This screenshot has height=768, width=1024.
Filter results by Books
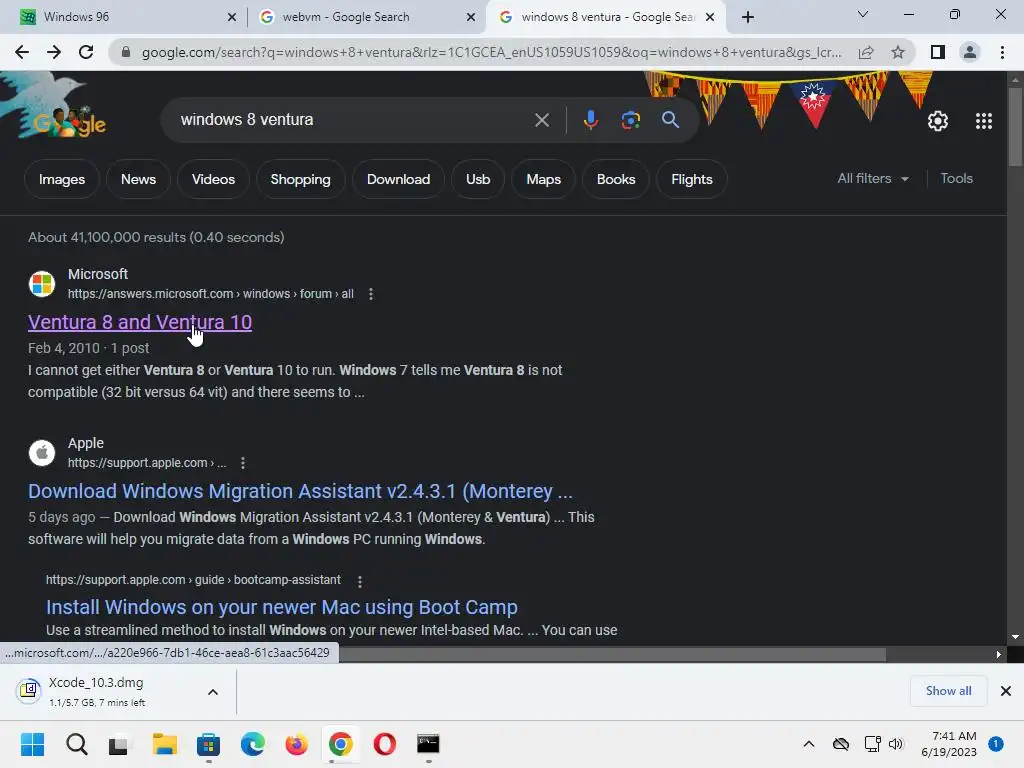click(x=616, y=179)
